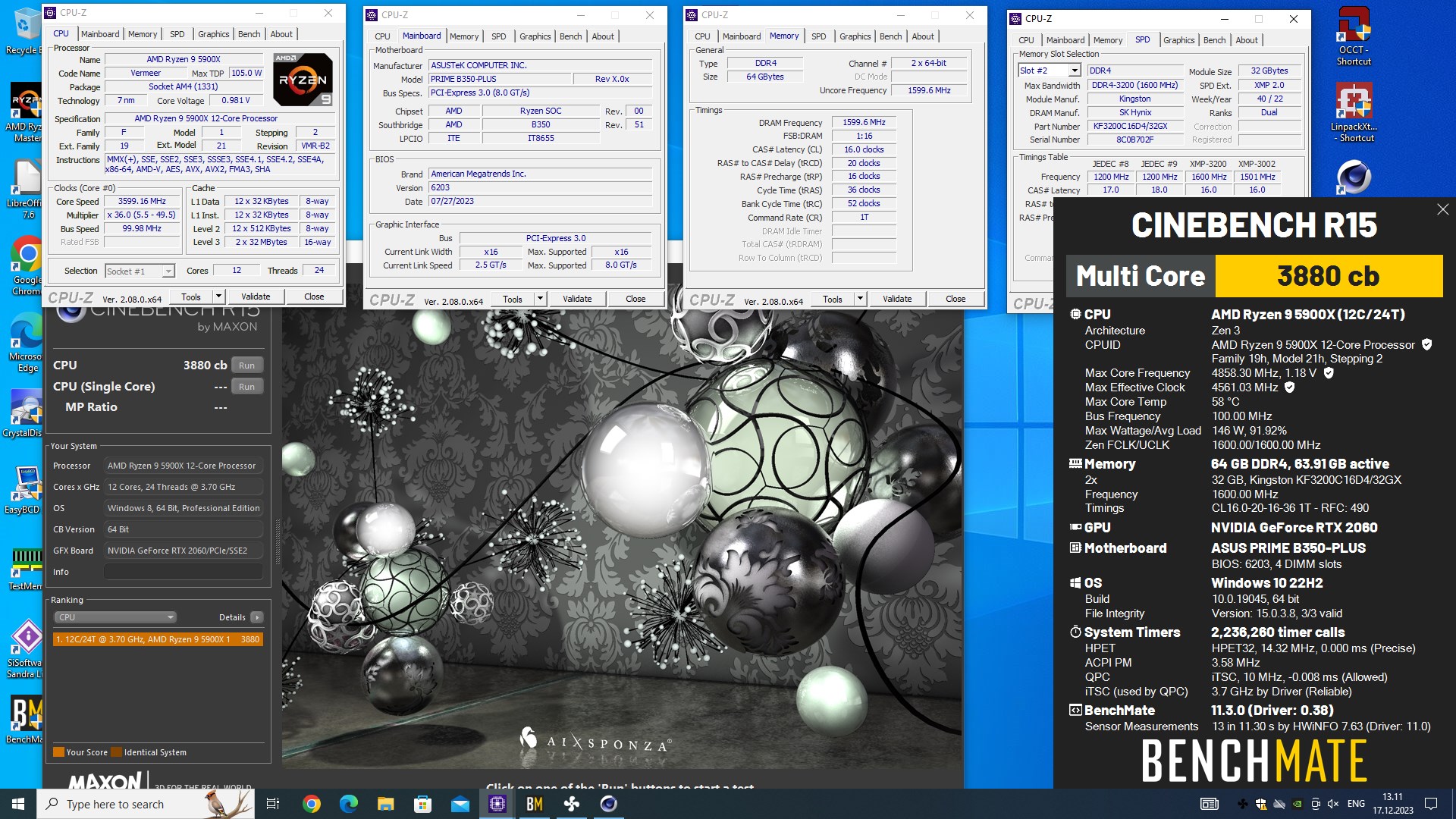Run the CPU (Single Core) test
Screen dimensions: 1456x819
tap(246, 387)
